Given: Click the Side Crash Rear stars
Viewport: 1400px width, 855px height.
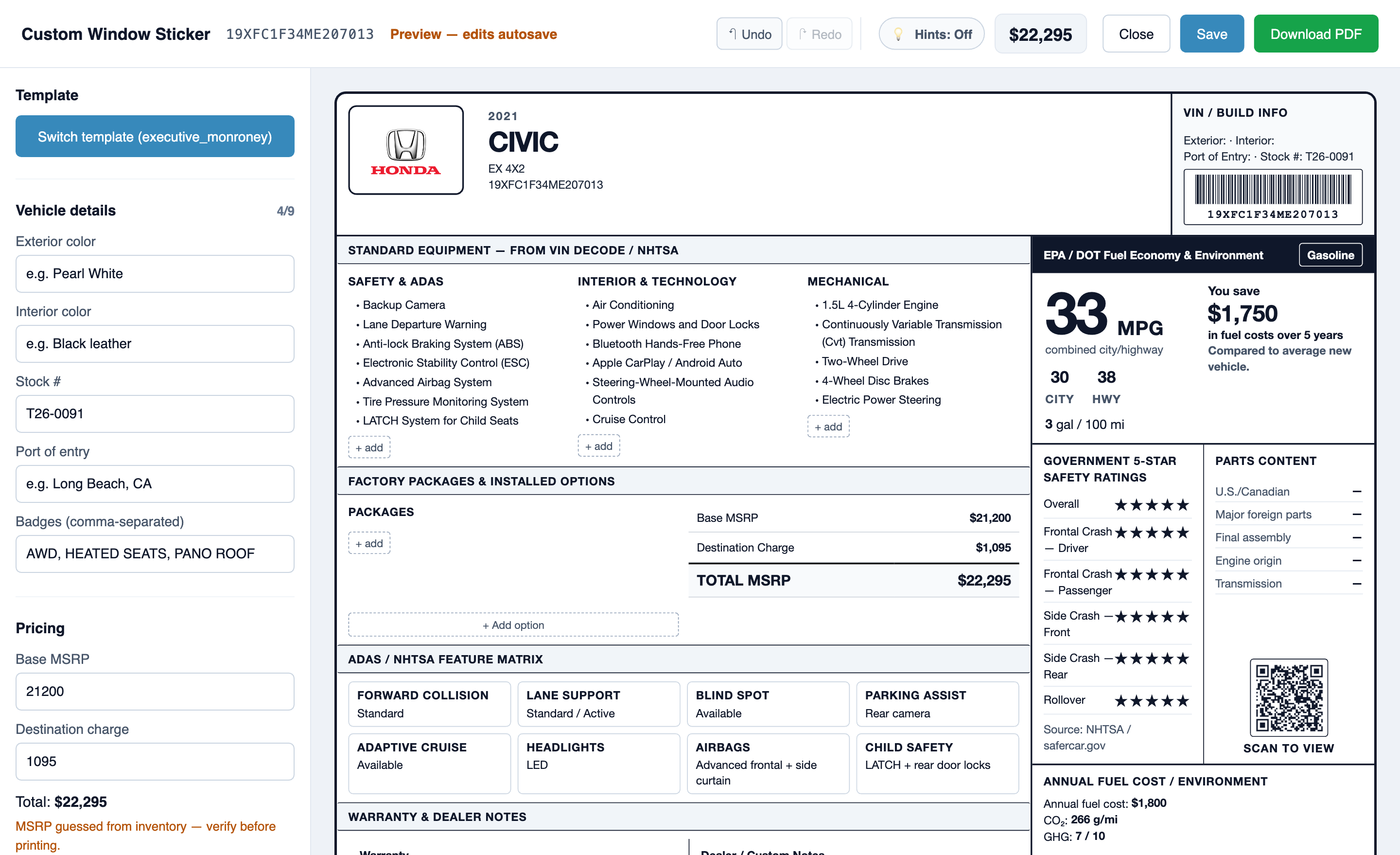Looking at the screenshot, I should pyautogui.click(x=1152, y=659).
